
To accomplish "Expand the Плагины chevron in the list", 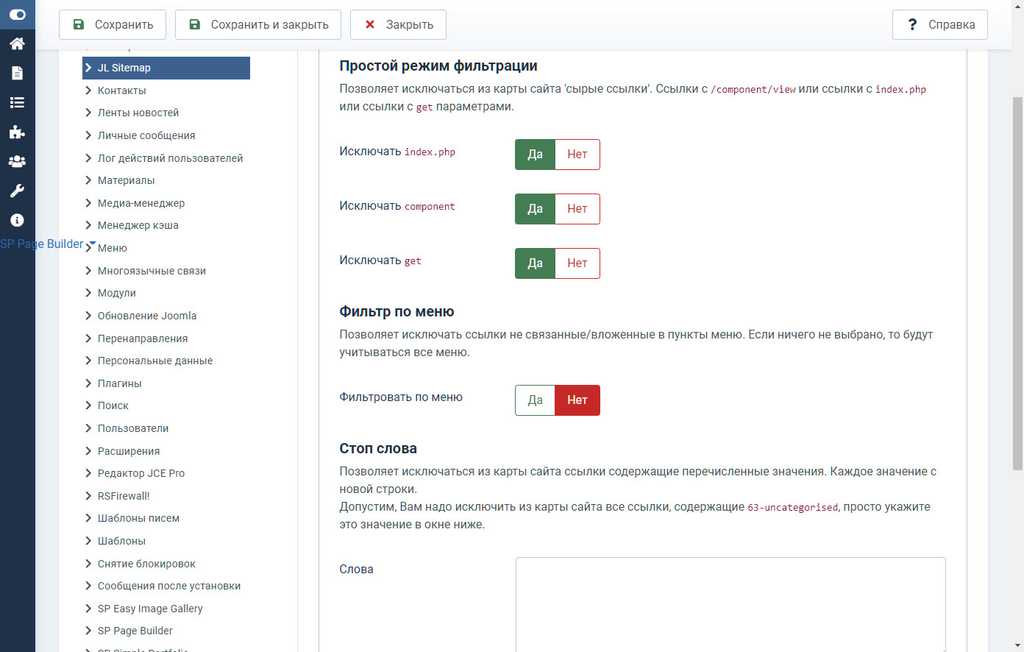I will tap(88, 383).
